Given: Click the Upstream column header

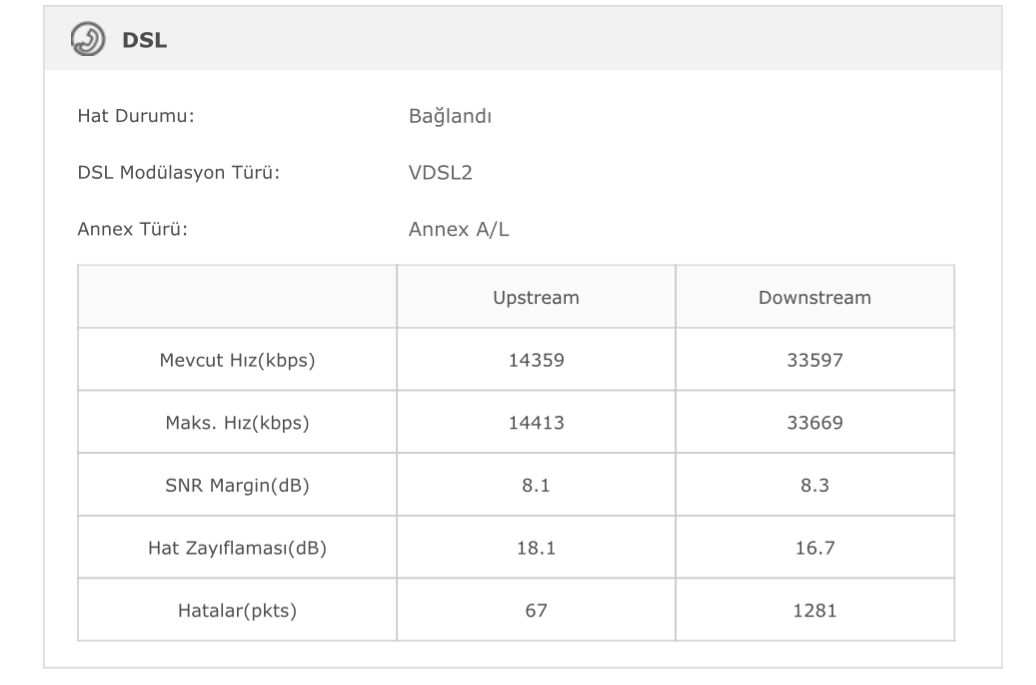Looking at the screenshot, I should point(535,297).
